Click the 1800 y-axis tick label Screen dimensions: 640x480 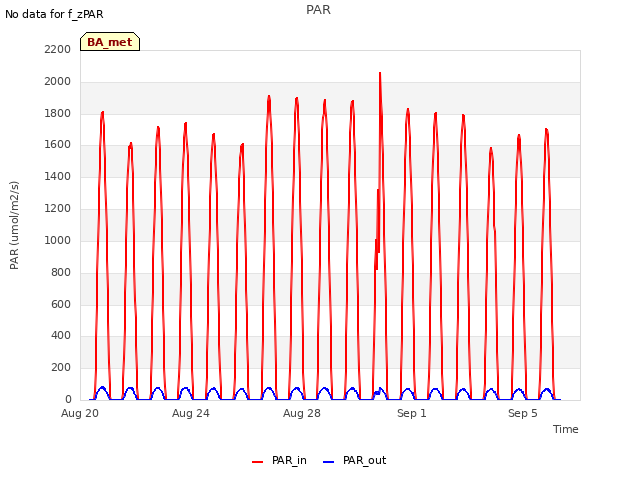point(58,113)
